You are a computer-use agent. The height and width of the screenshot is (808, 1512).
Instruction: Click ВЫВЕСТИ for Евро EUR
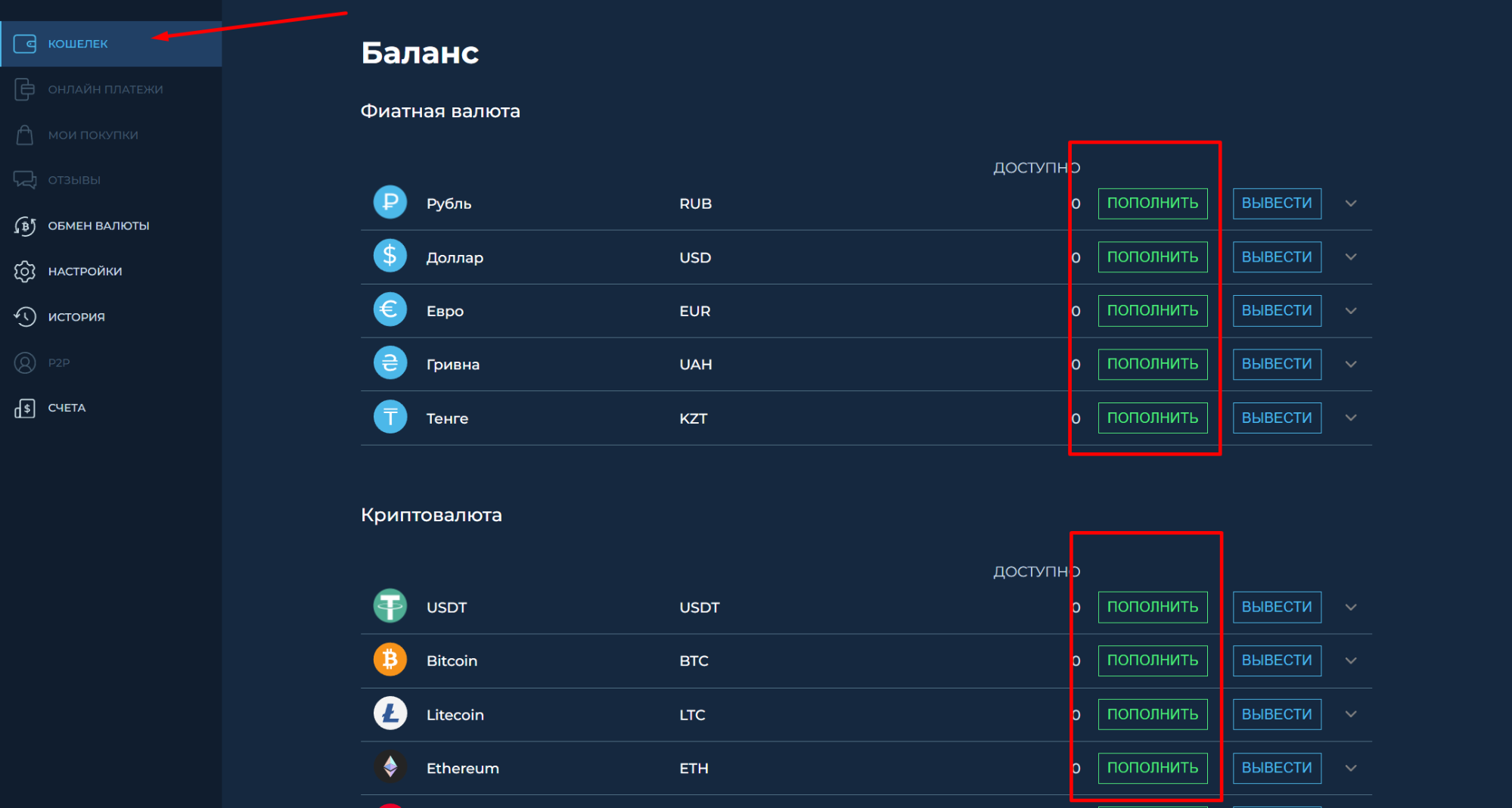[x=1276, y=310]
